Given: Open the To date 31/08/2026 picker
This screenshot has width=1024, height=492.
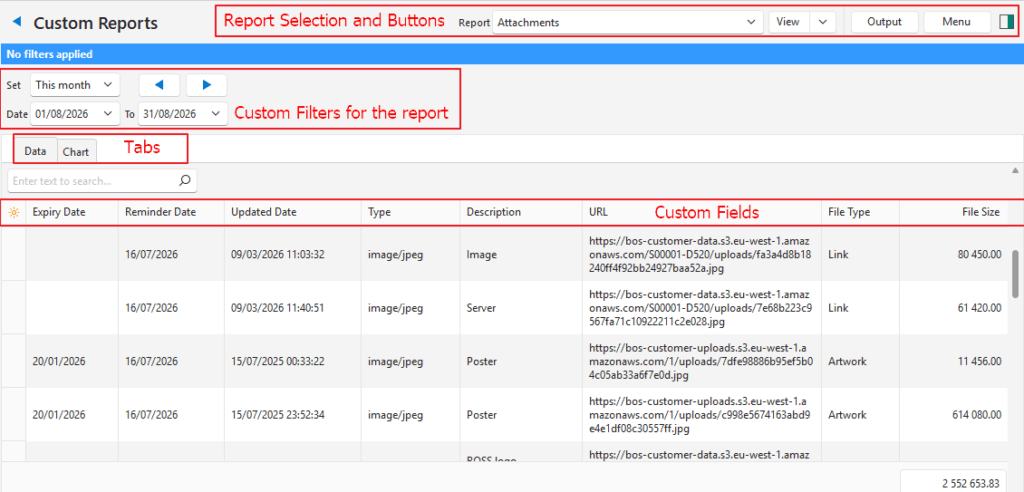Looking at the screenshot, I should click(183, 114).
